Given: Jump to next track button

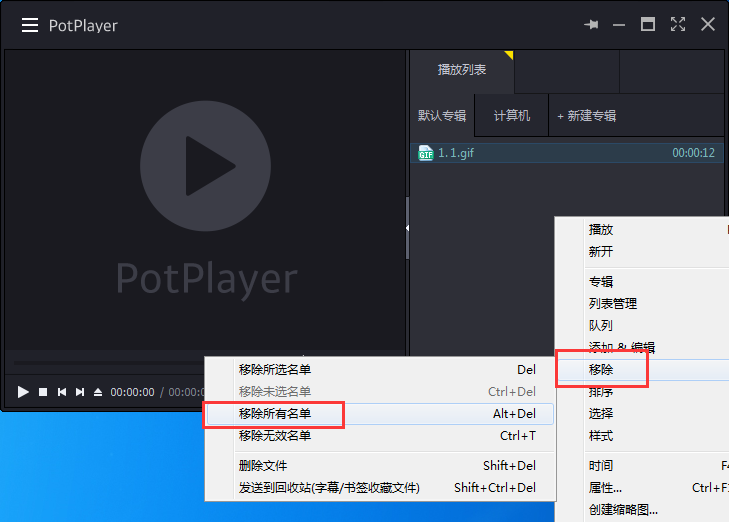Looking at the screenshot, I should click(80, 392).
